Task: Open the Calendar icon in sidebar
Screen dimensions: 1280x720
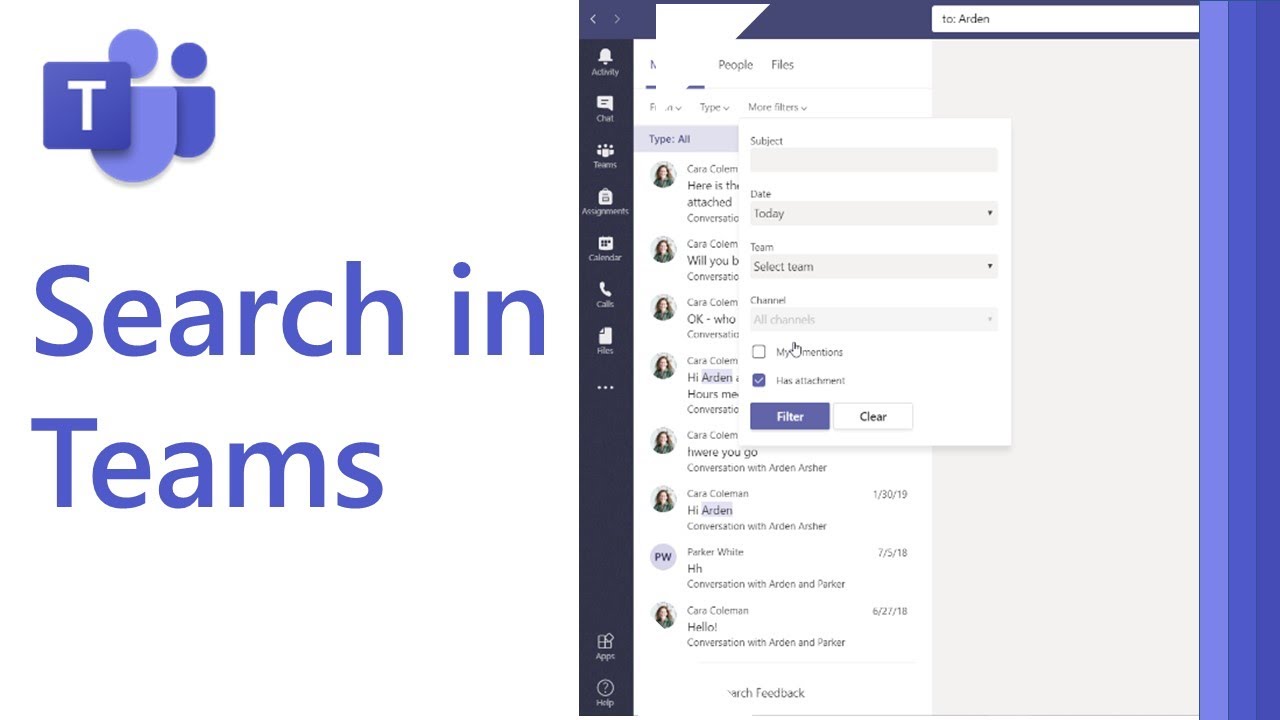Action: click(605, 248)
